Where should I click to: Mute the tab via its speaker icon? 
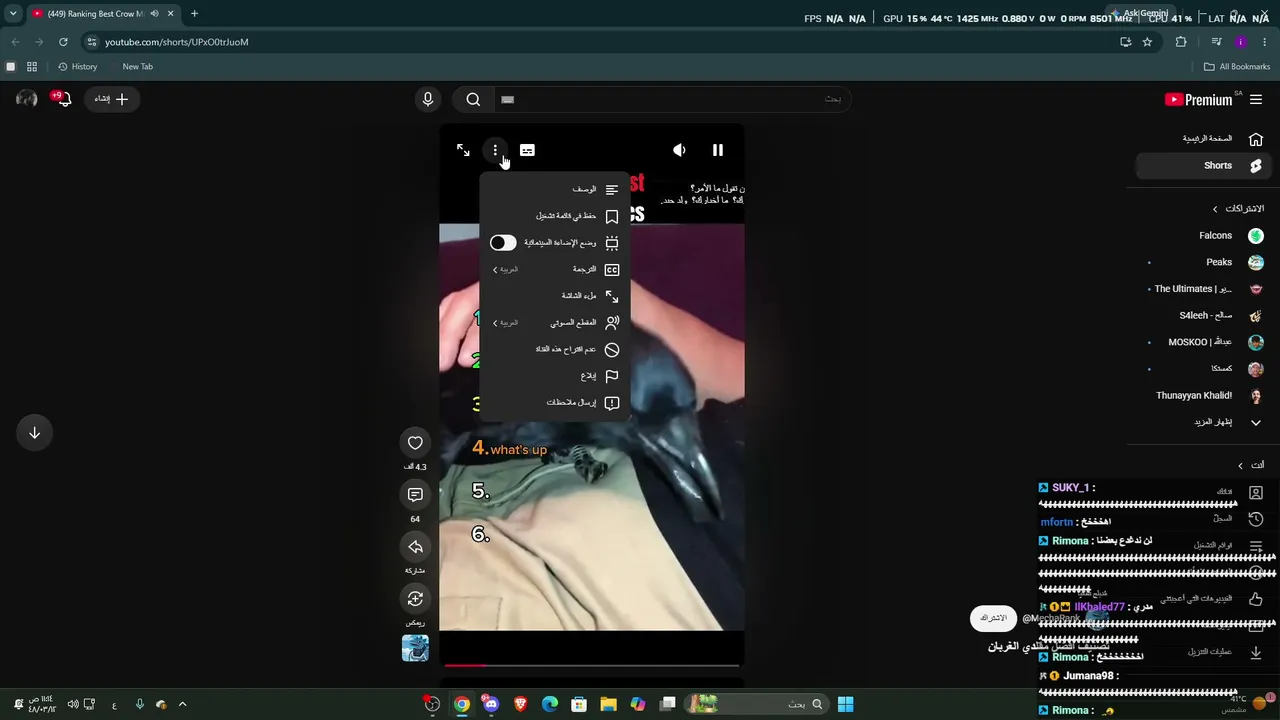(154, 14)
